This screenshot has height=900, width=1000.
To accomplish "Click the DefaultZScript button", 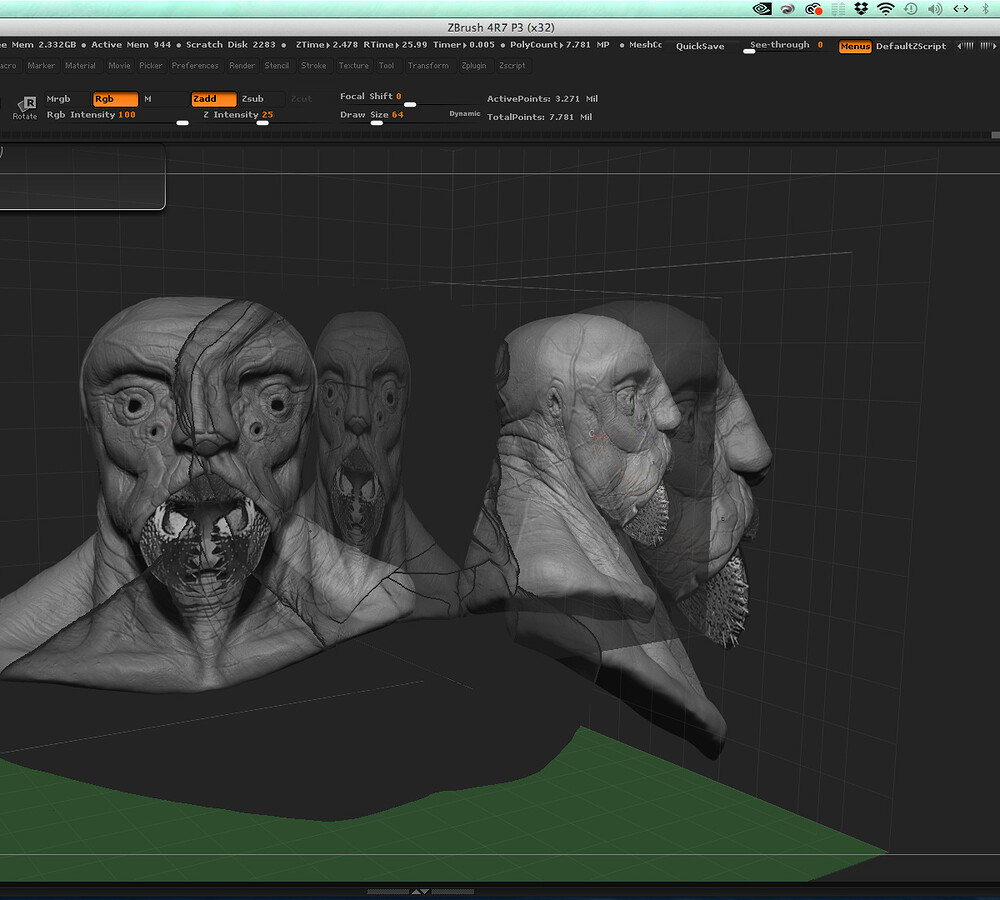I will (911, 47).
